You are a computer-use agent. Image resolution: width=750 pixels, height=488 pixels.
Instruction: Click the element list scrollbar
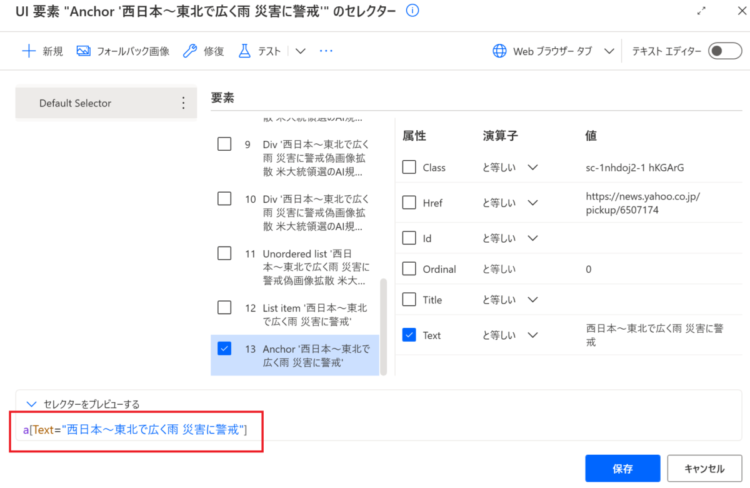(383, 326)
